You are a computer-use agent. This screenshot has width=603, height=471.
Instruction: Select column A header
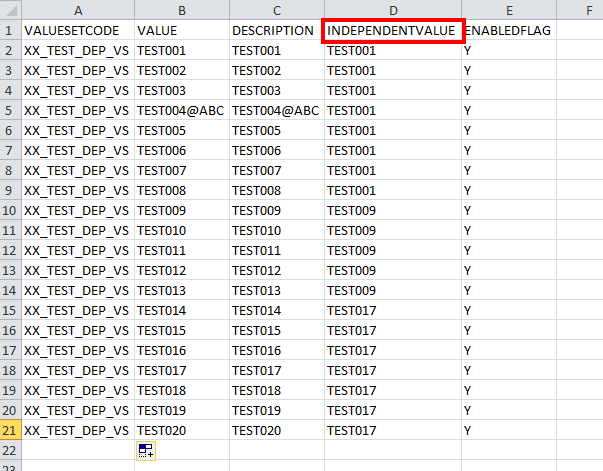tap(78, 10)
